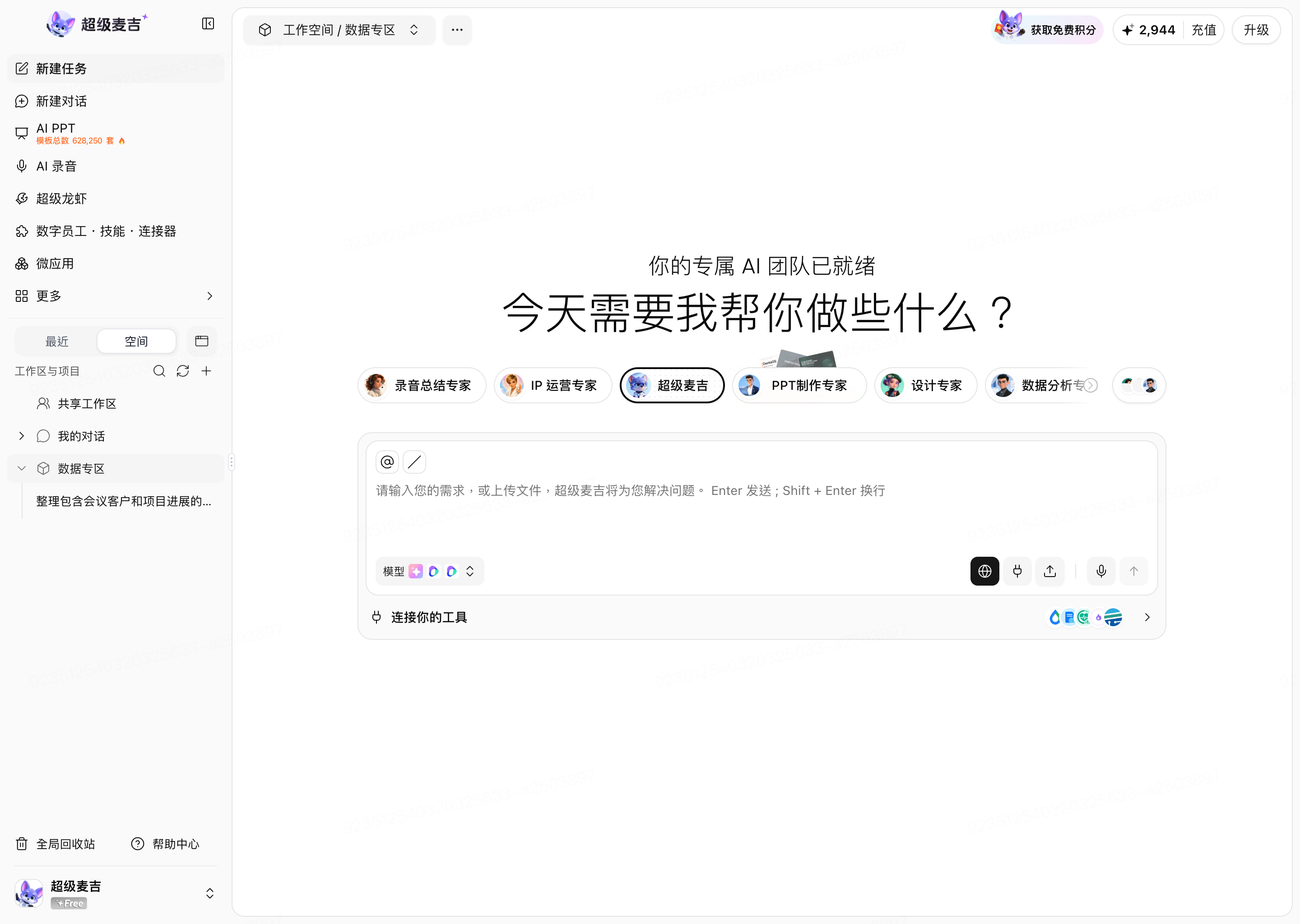Open 微应用 in the sidebar
Viewport: 1300px width, 924px height.
click(x=116, y=263)
